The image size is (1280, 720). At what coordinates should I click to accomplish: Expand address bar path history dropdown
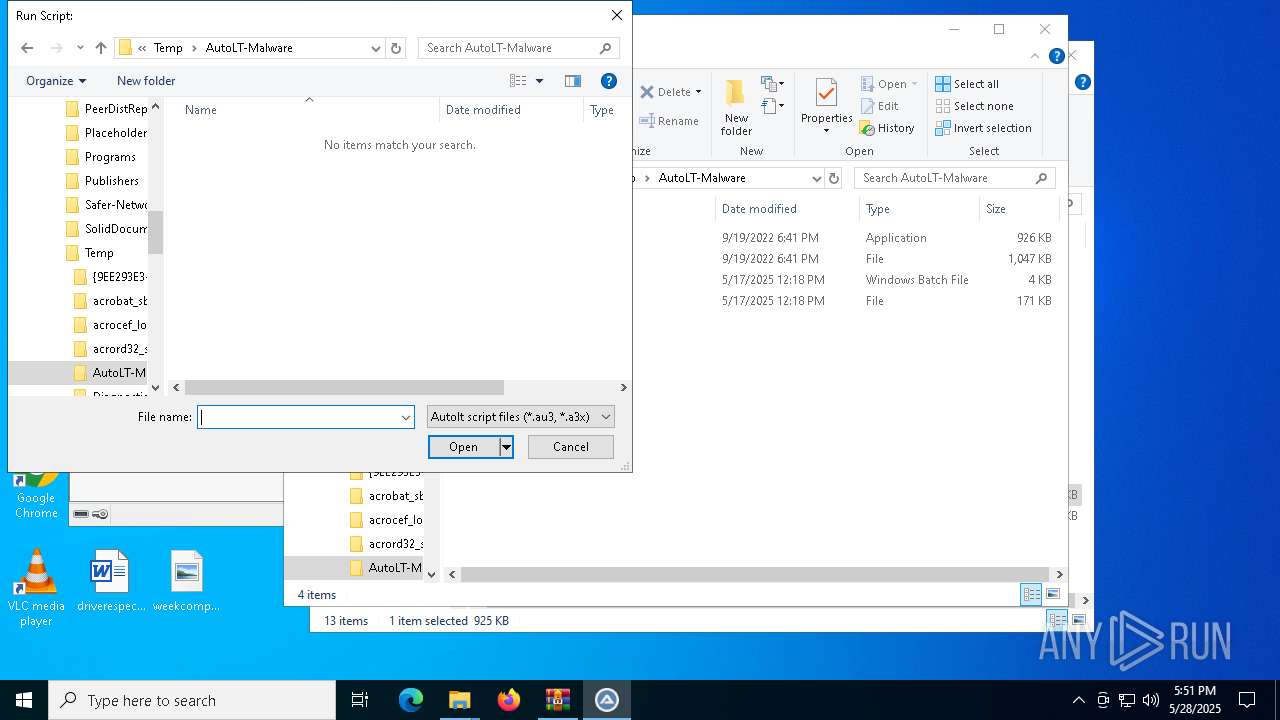376,48
